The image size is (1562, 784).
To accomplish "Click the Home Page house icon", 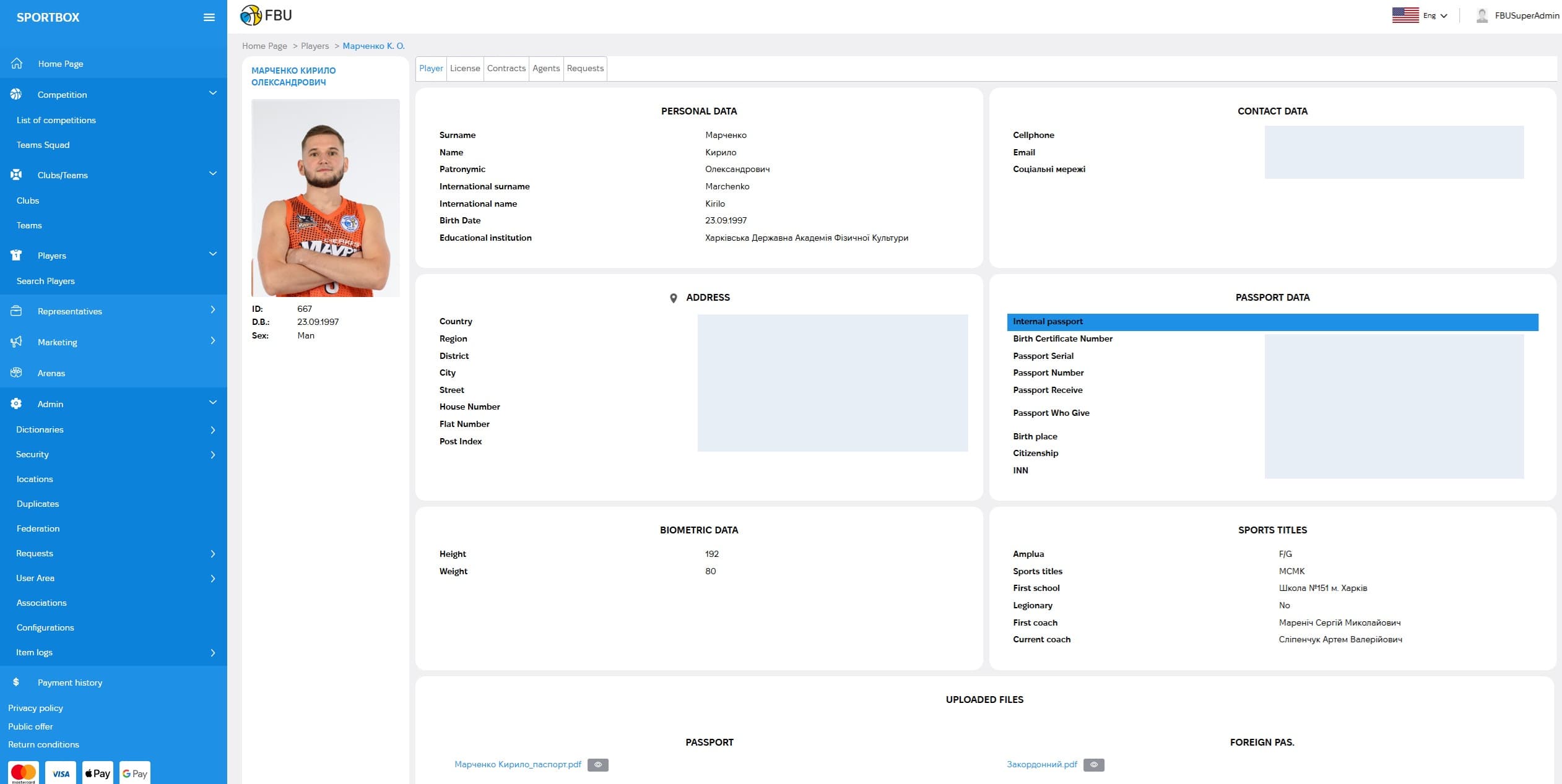I will 17,63.
